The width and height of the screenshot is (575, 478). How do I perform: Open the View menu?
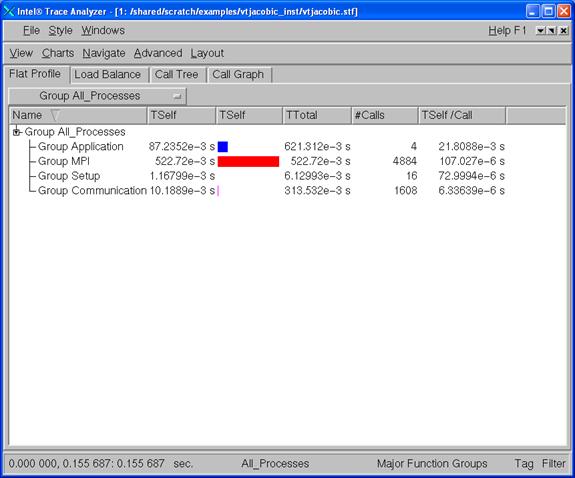pyautogui.click(x=21, y=53)
